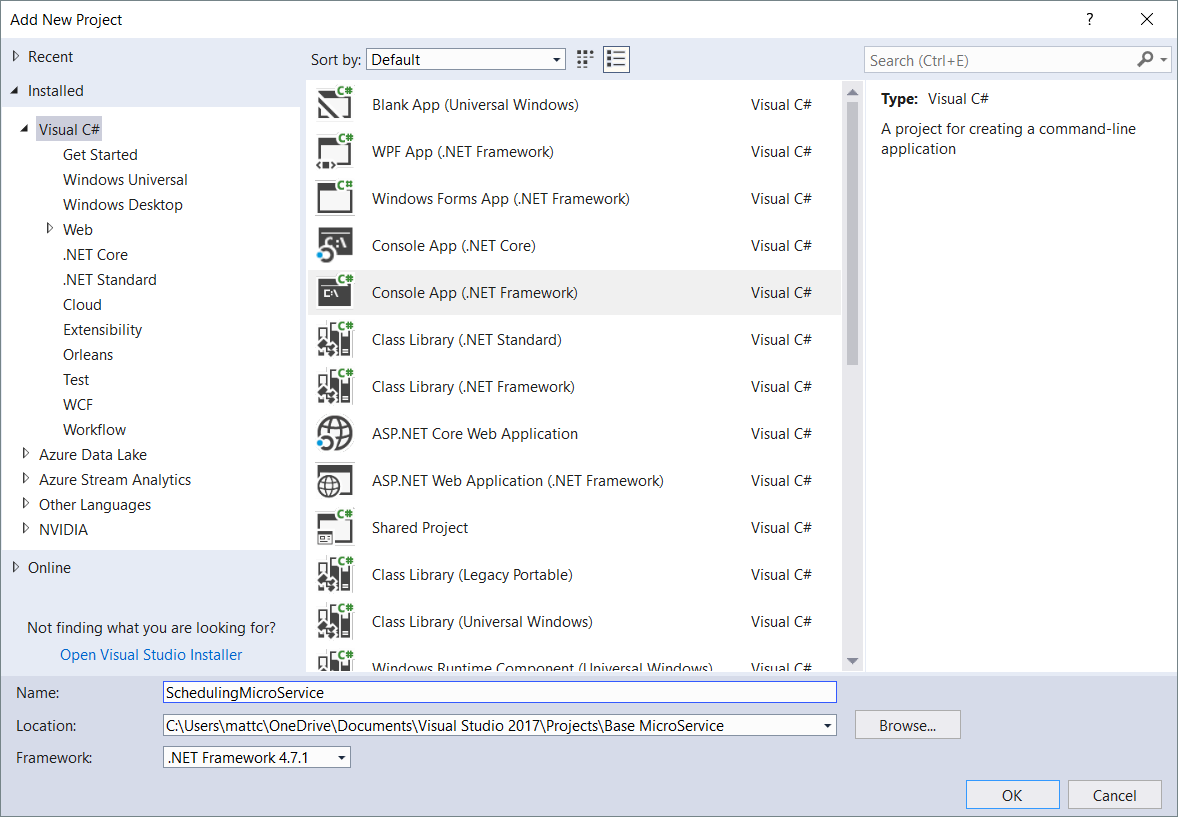Expand the Other Languages node
This screenshot has height=817, width=1178.
(x=26, y=504)
